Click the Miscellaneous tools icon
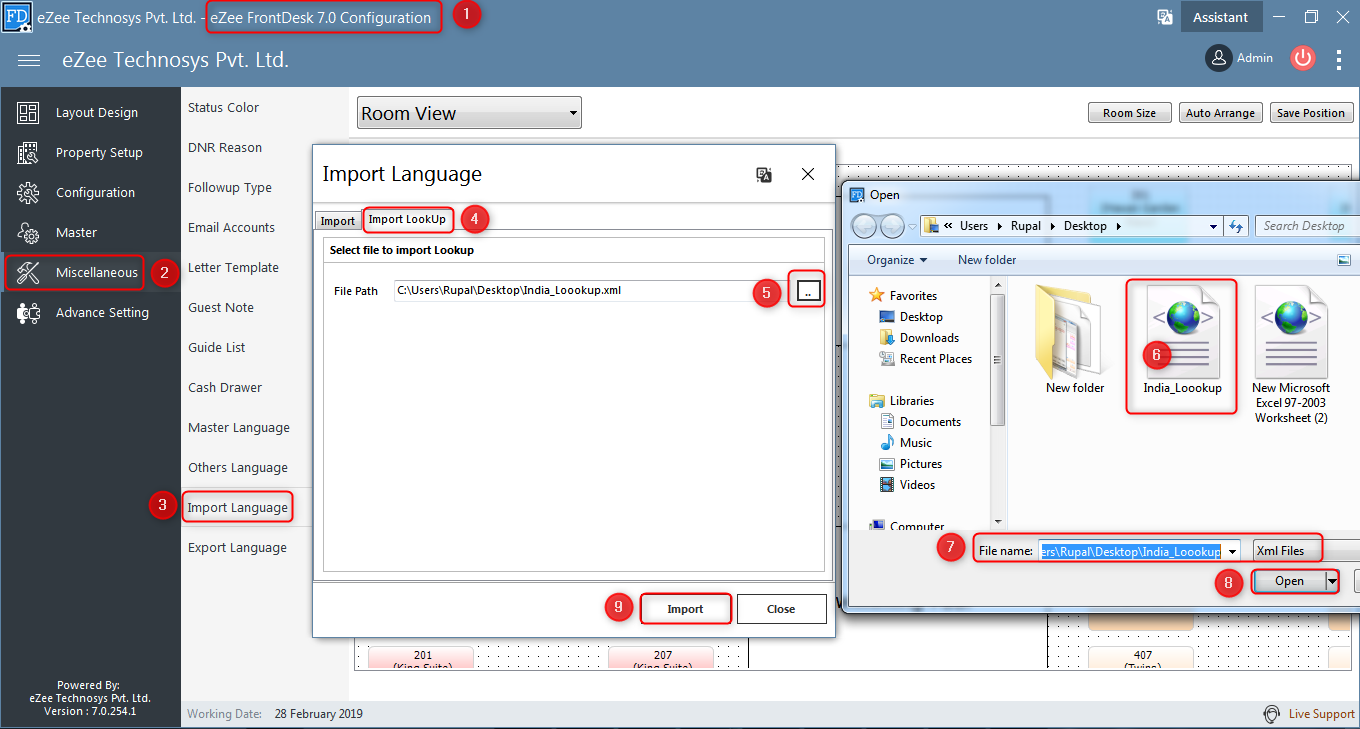The image size is (1360, 729). click(x=28, y=273)
